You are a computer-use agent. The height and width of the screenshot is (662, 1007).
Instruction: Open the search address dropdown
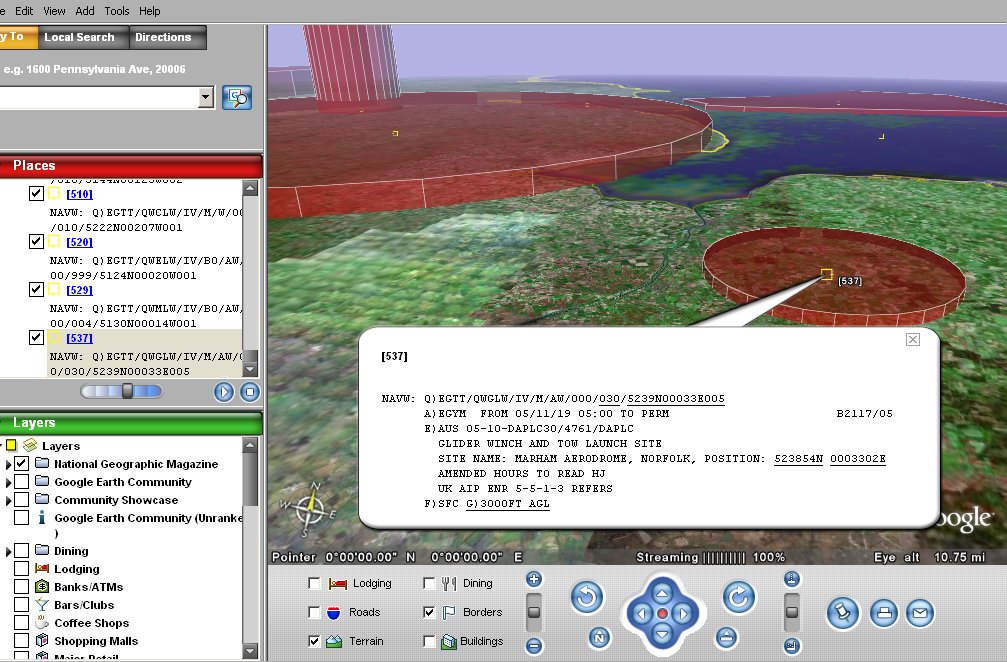[206, 97]
